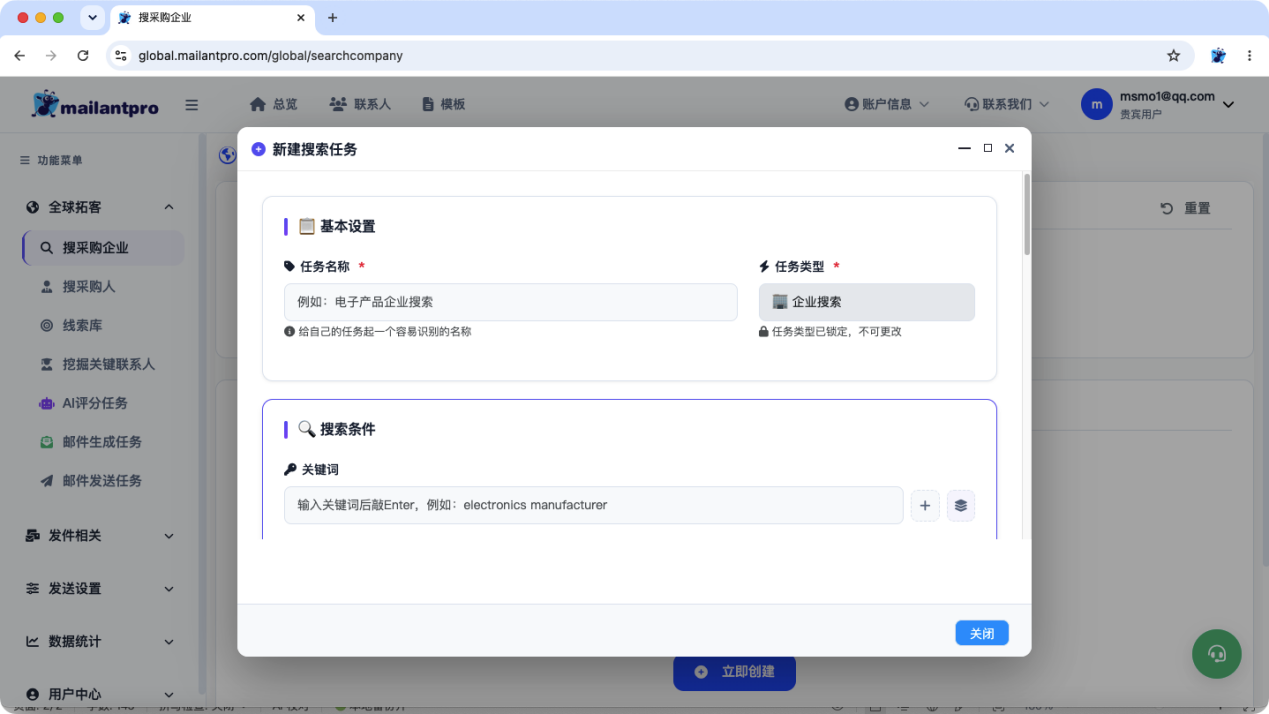Viewport: 1269px width, 714px height.
Task: Open green customer support chat bubble
Action: tap(1217, 655)
